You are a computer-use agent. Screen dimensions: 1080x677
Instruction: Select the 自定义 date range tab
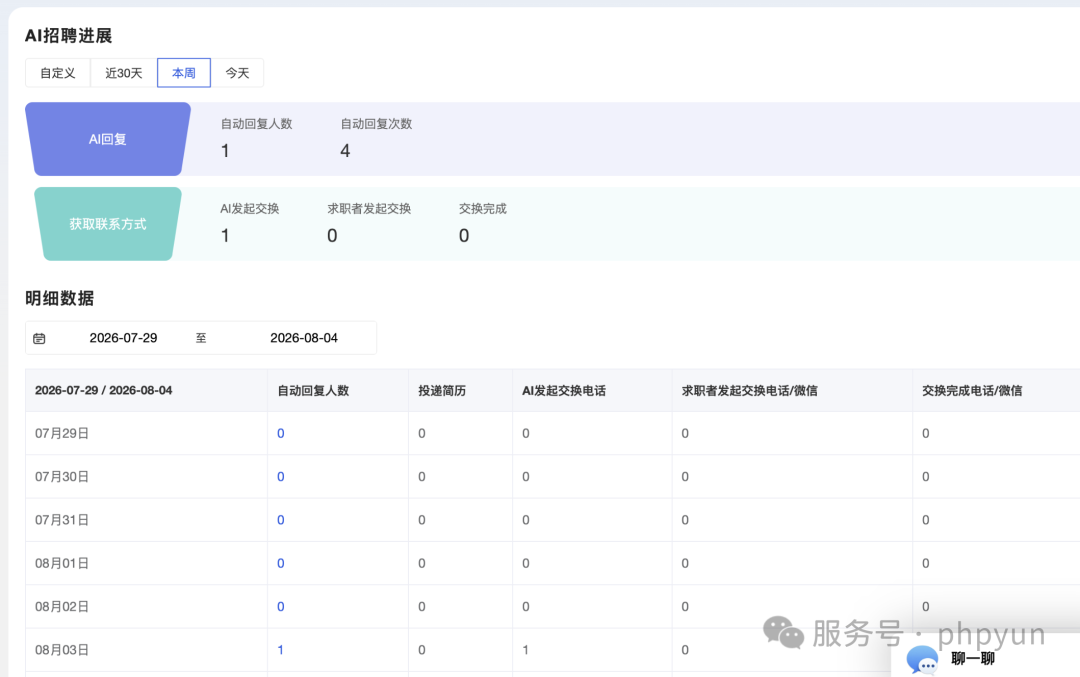pyautogui.click(x=58, y=73)
